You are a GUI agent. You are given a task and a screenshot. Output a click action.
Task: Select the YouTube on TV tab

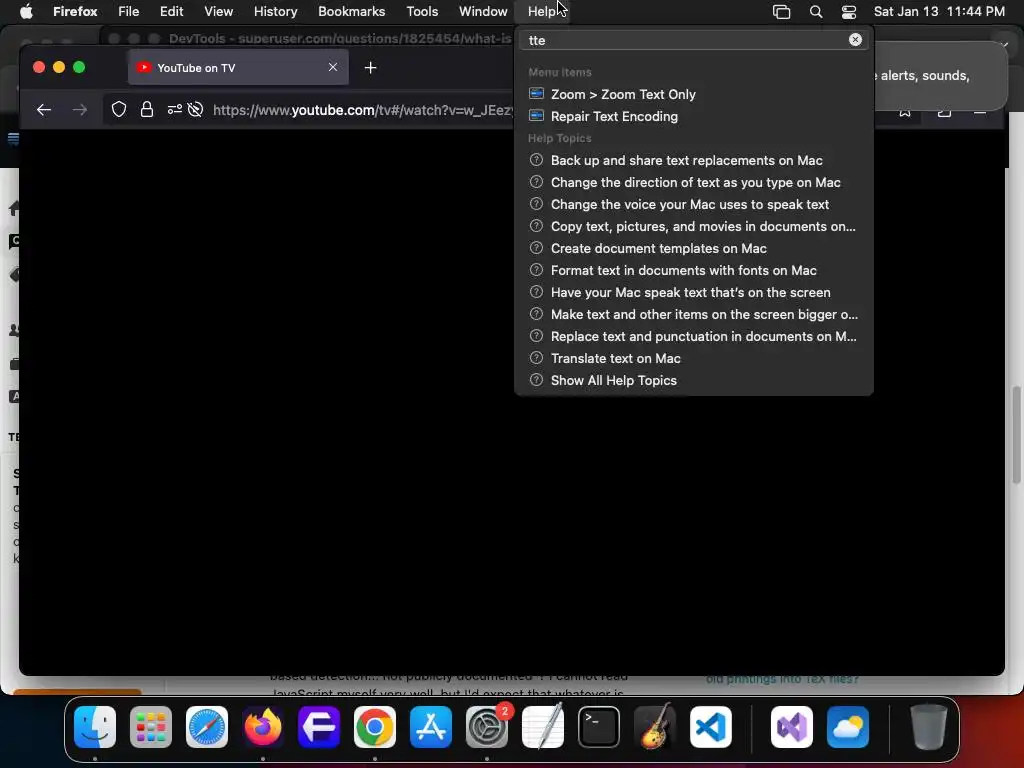tap(238, 67)
